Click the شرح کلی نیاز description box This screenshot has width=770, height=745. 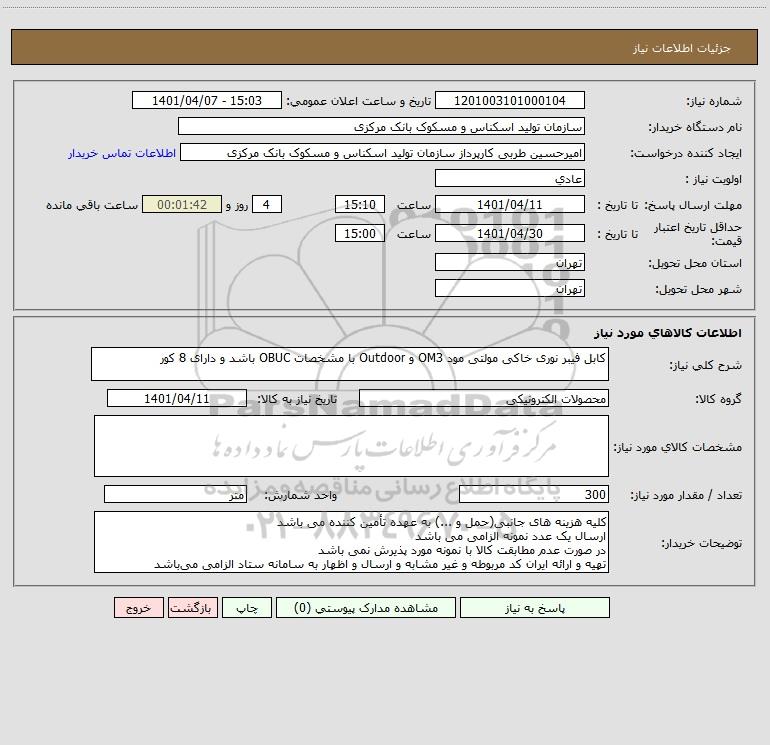click(x=350, y=364)
